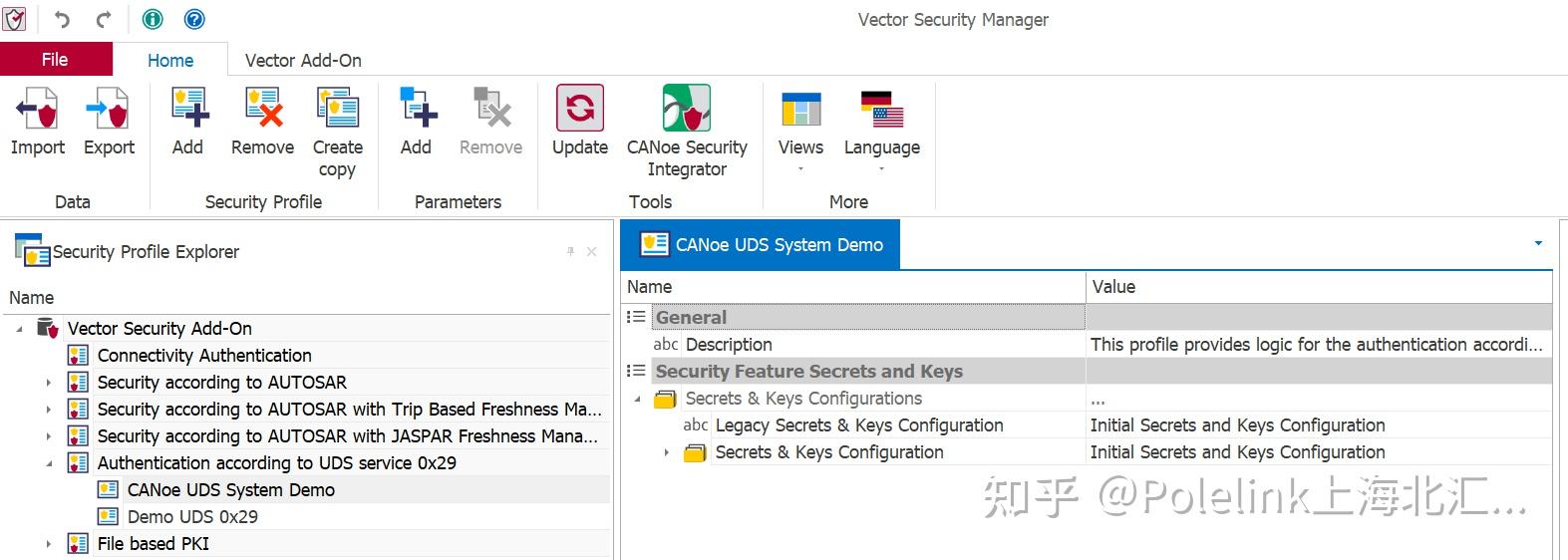Add a parameter via Parameters group
The height and width of the screenshot is (560, 1568).
click(x=416, y=111)
